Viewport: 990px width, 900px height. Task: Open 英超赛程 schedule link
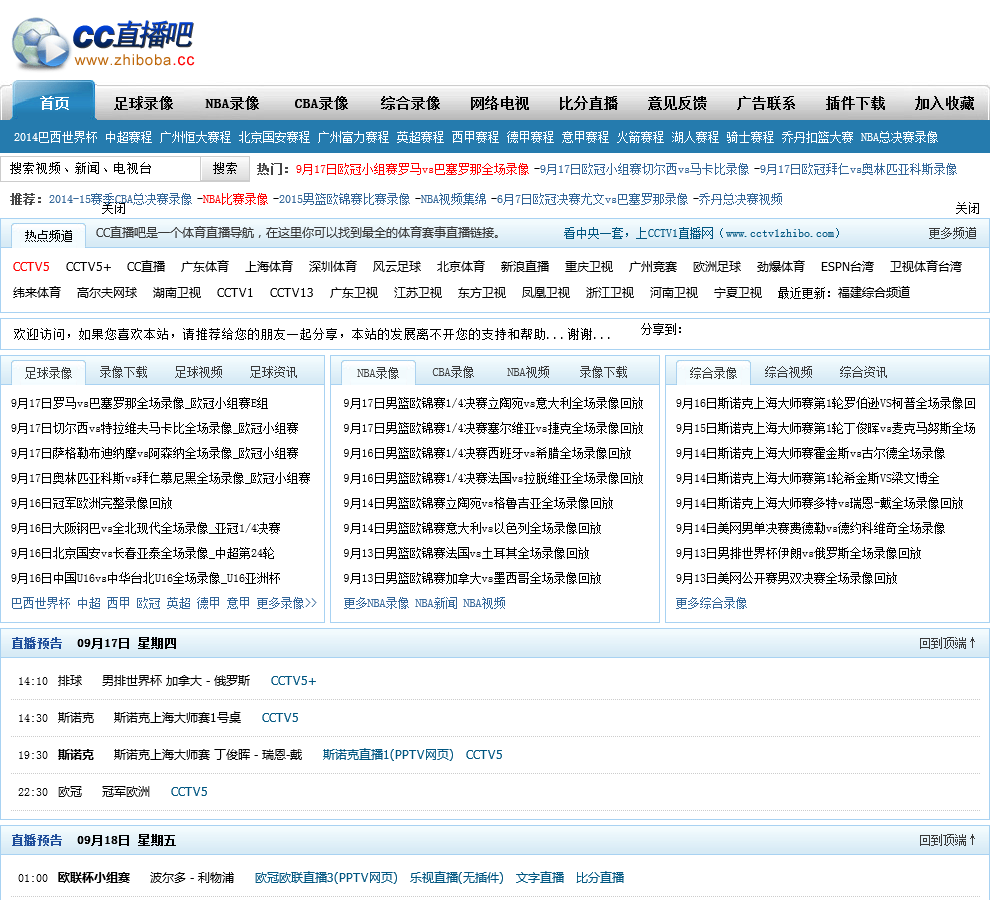point(420,137)
